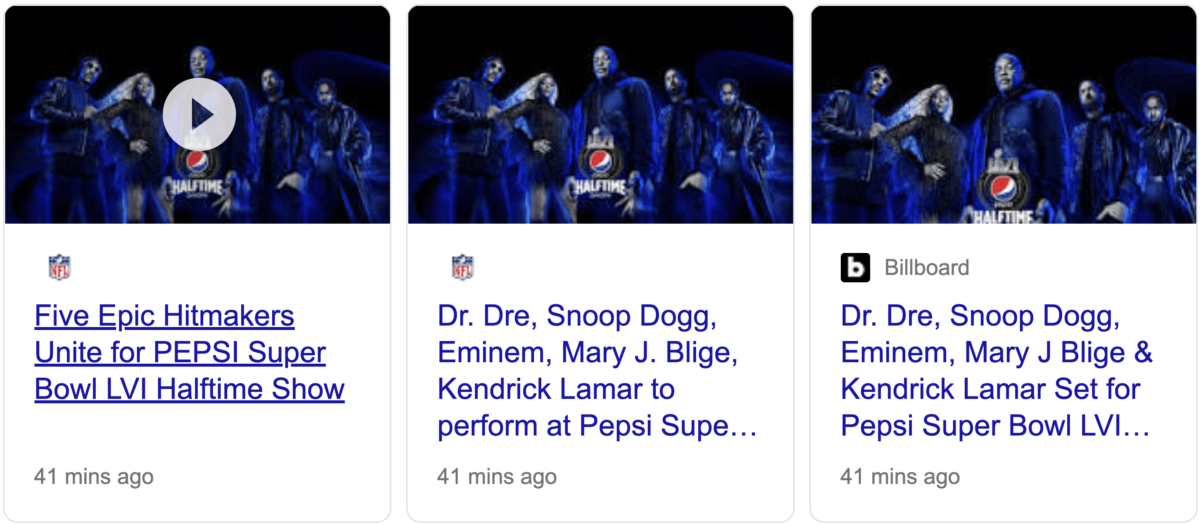
Task: Open the headline ending 'to perform at Pepsi Supe…'
Action: click(596, 371)
